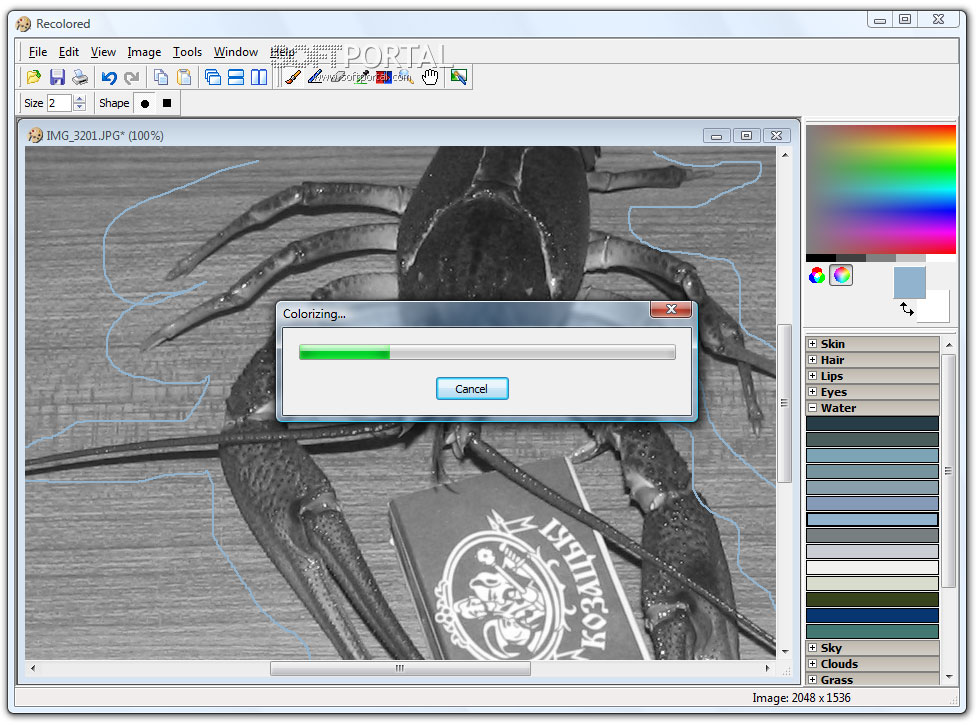Screen dimensions: 976x725
Task: Click the colorizing progress bar
Action: coord(487,352)
